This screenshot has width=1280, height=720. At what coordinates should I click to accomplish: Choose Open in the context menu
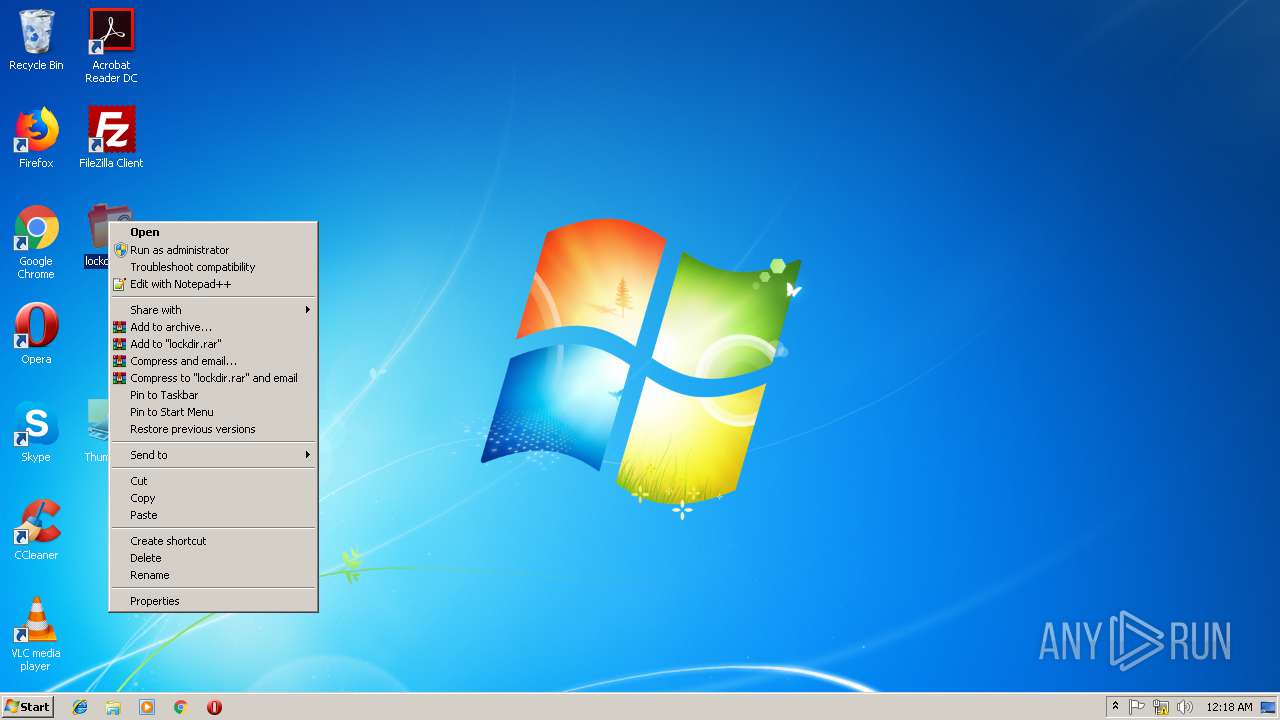tap(213, 232)
